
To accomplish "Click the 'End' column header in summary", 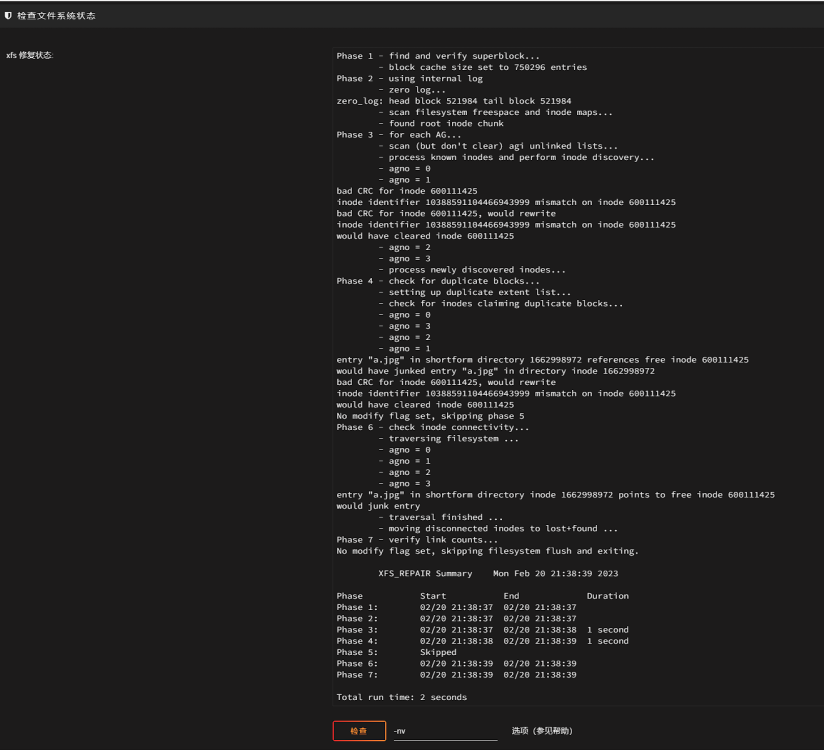I will coord(511,596).
